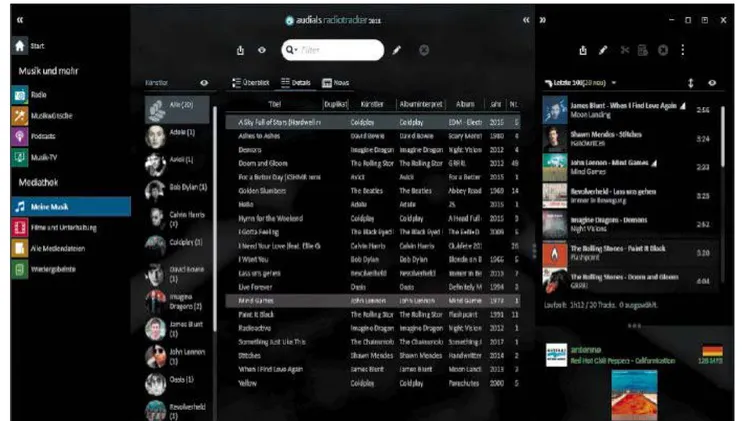
Task: Open the Podcasts icon
Action: point(20,136)
